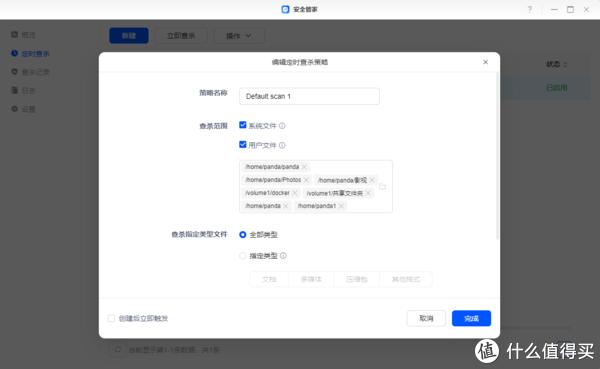Close the edit scheduled scan dialog
Screen dimensions: 600x369
[x=485, y=62]
